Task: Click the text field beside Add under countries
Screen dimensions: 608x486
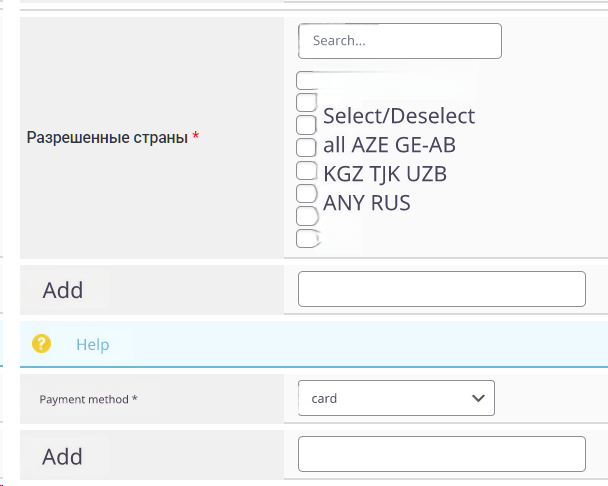Action: (441, 289)
